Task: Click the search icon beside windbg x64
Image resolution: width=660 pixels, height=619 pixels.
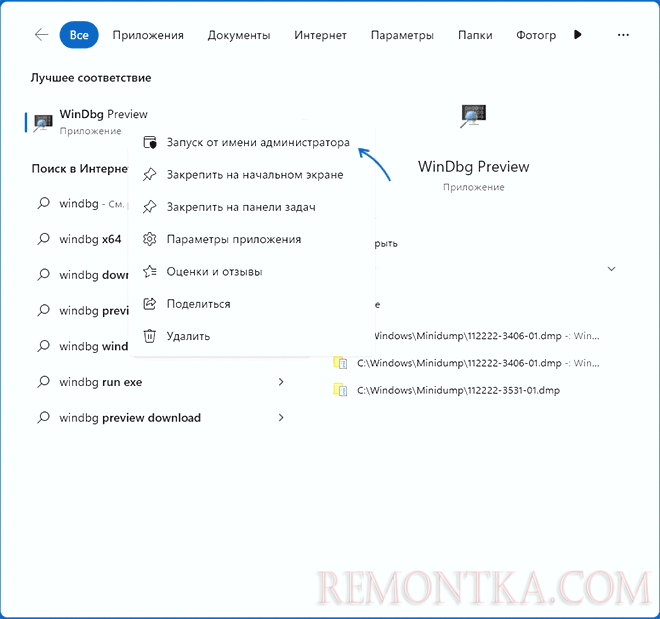Action: tap(44, 239)
